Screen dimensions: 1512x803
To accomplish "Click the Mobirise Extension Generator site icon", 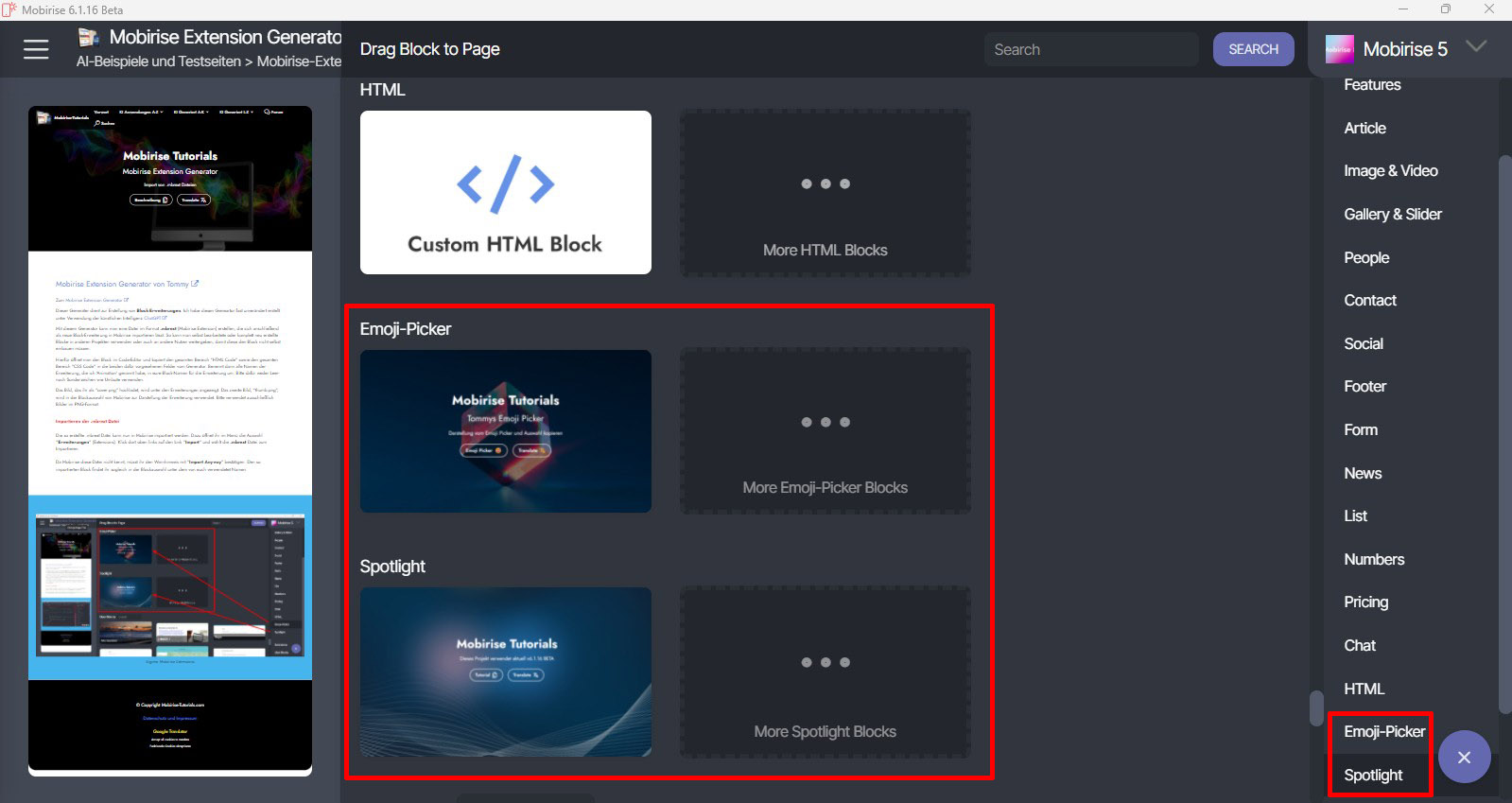I will click(x=89, y=38).
